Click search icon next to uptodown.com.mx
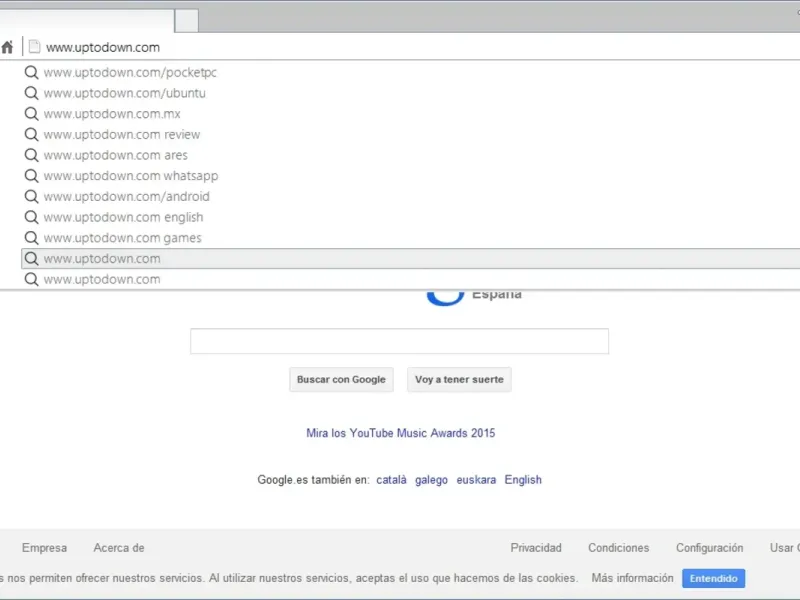 [32, 114]
